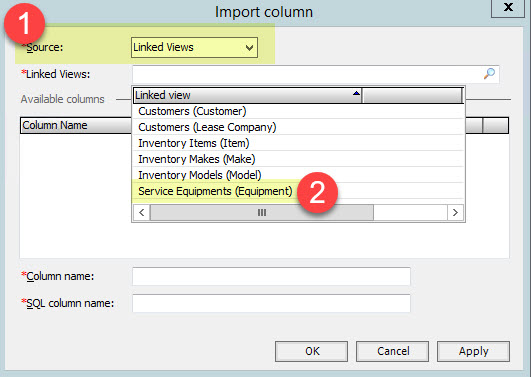Choose Inventory Makes (Make) linked view

click(x=298, y=159)
